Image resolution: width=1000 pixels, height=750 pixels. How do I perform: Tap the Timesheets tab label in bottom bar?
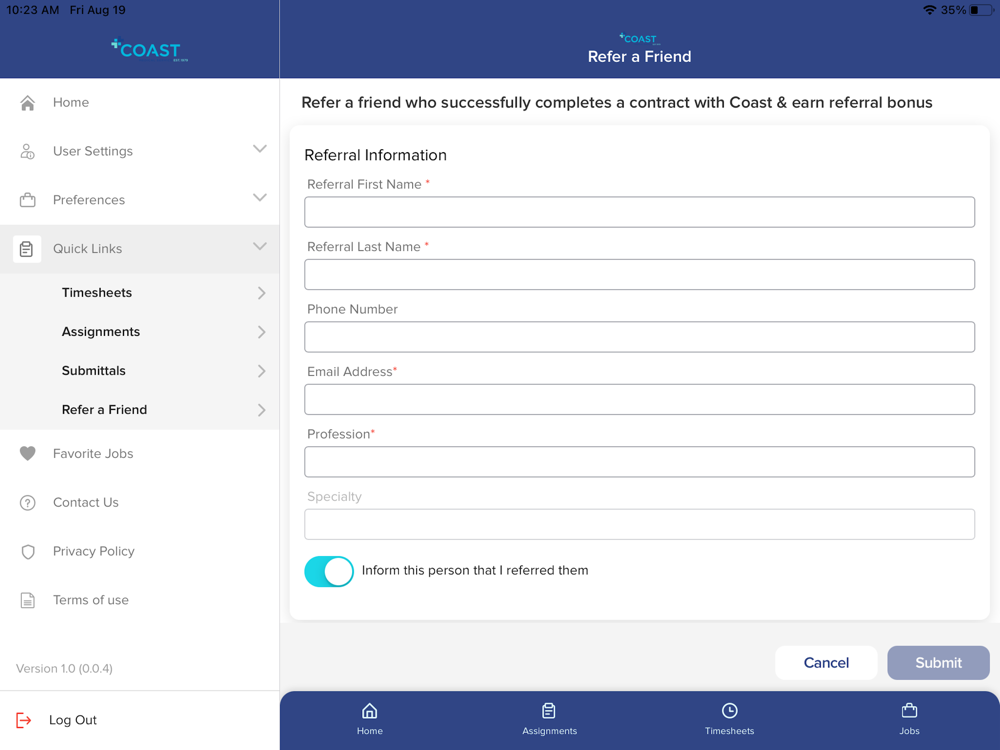[x=730, y=731]
